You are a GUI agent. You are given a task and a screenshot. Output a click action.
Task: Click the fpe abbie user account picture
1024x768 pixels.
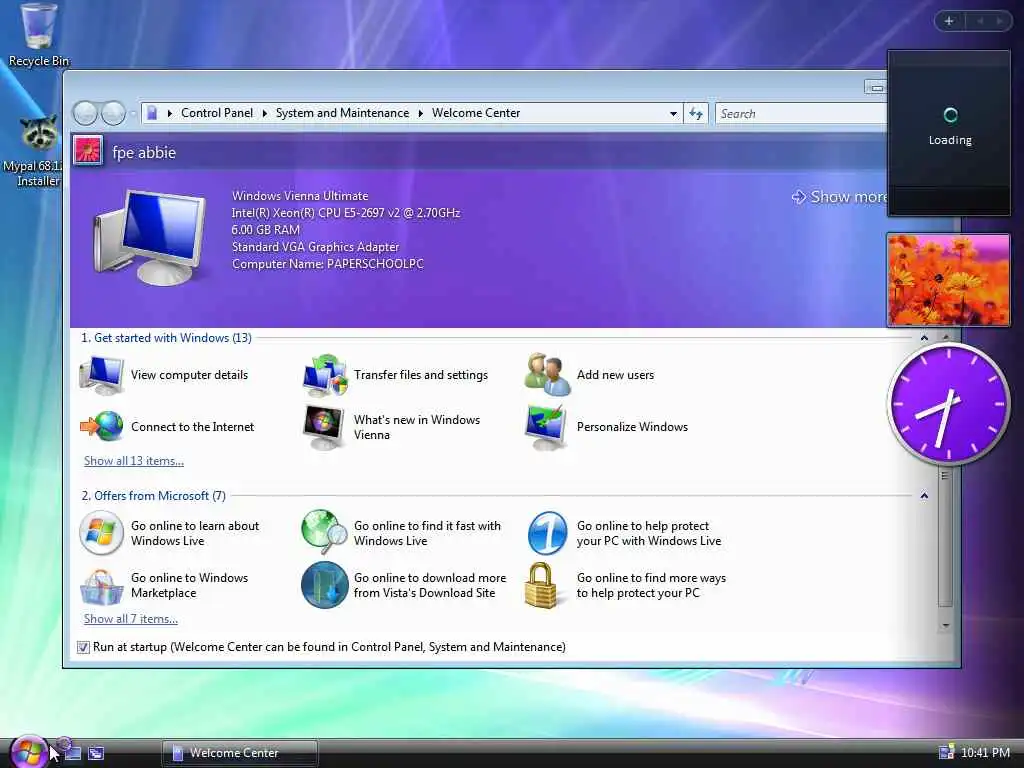pos(88,152)
